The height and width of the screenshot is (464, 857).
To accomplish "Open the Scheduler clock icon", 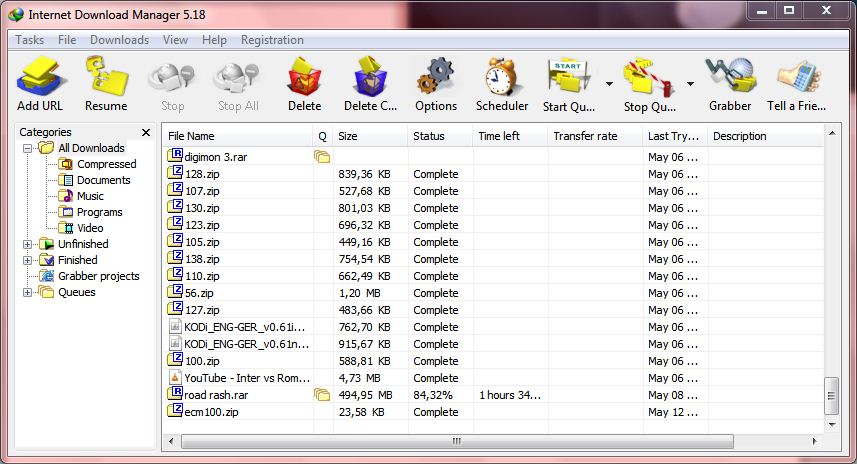I will point(502,77).
